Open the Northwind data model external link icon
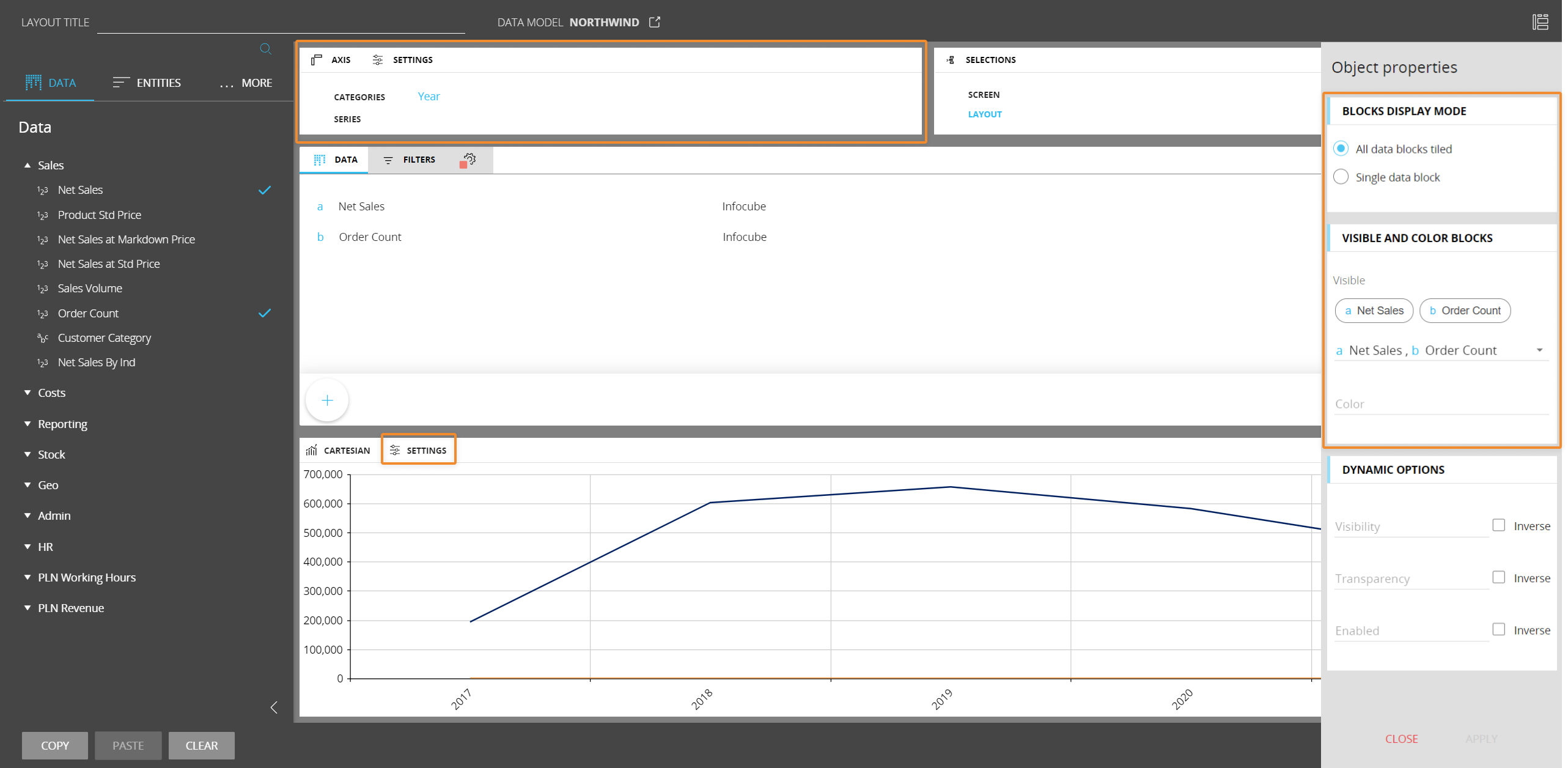Image resolution: width=1568 pixels, height=768 pixels. [x=655, y=22]
